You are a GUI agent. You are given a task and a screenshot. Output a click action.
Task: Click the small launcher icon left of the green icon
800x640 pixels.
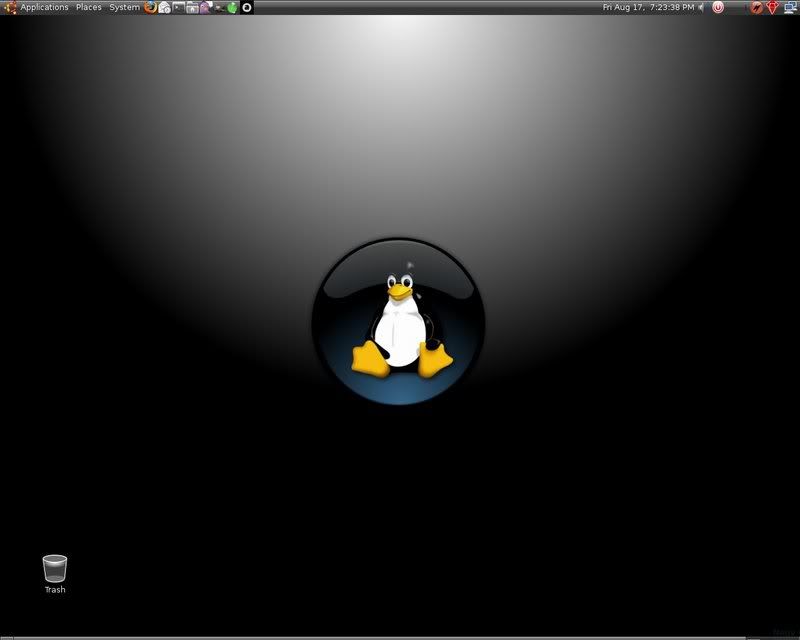[219, 8]
